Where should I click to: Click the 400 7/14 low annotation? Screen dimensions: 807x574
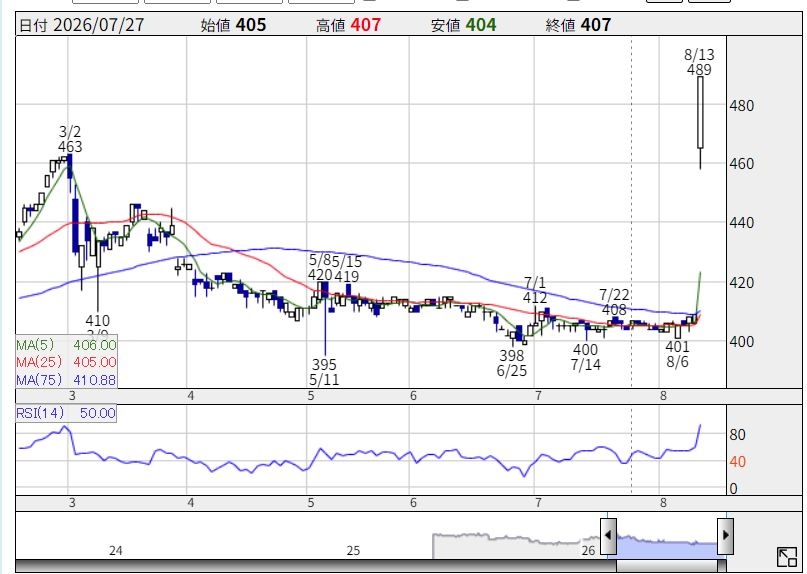click(586, 357)
